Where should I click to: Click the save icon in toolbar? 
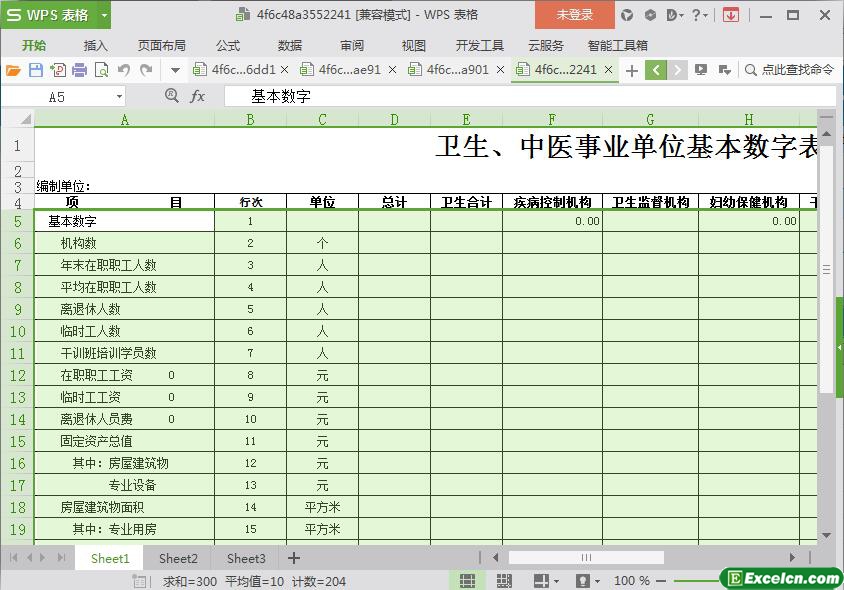click(x=36, y=70)
